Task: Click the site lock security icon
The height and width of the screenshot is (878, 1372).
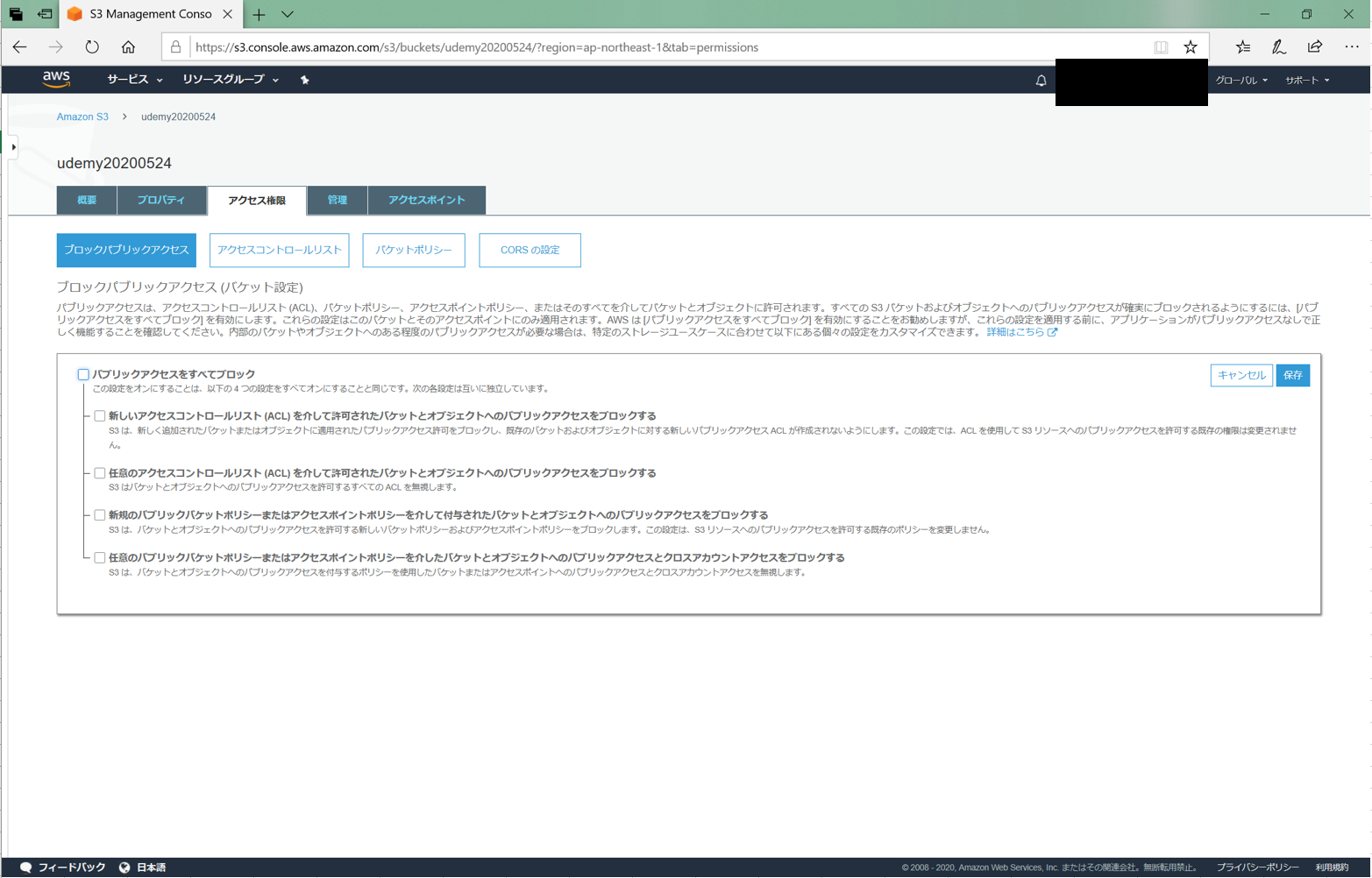Action: coord(175,47)
